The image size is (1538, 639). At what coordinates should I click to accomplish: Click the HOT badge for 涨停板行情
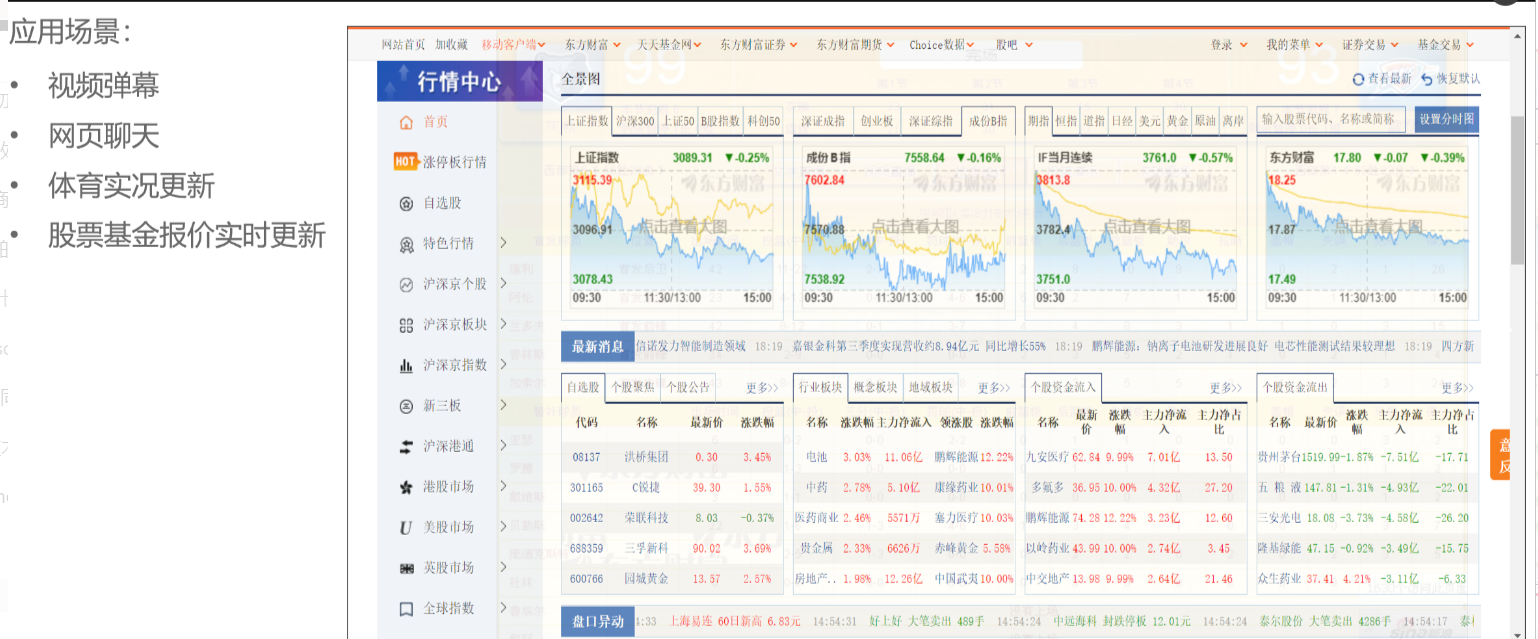pos(405,162)
